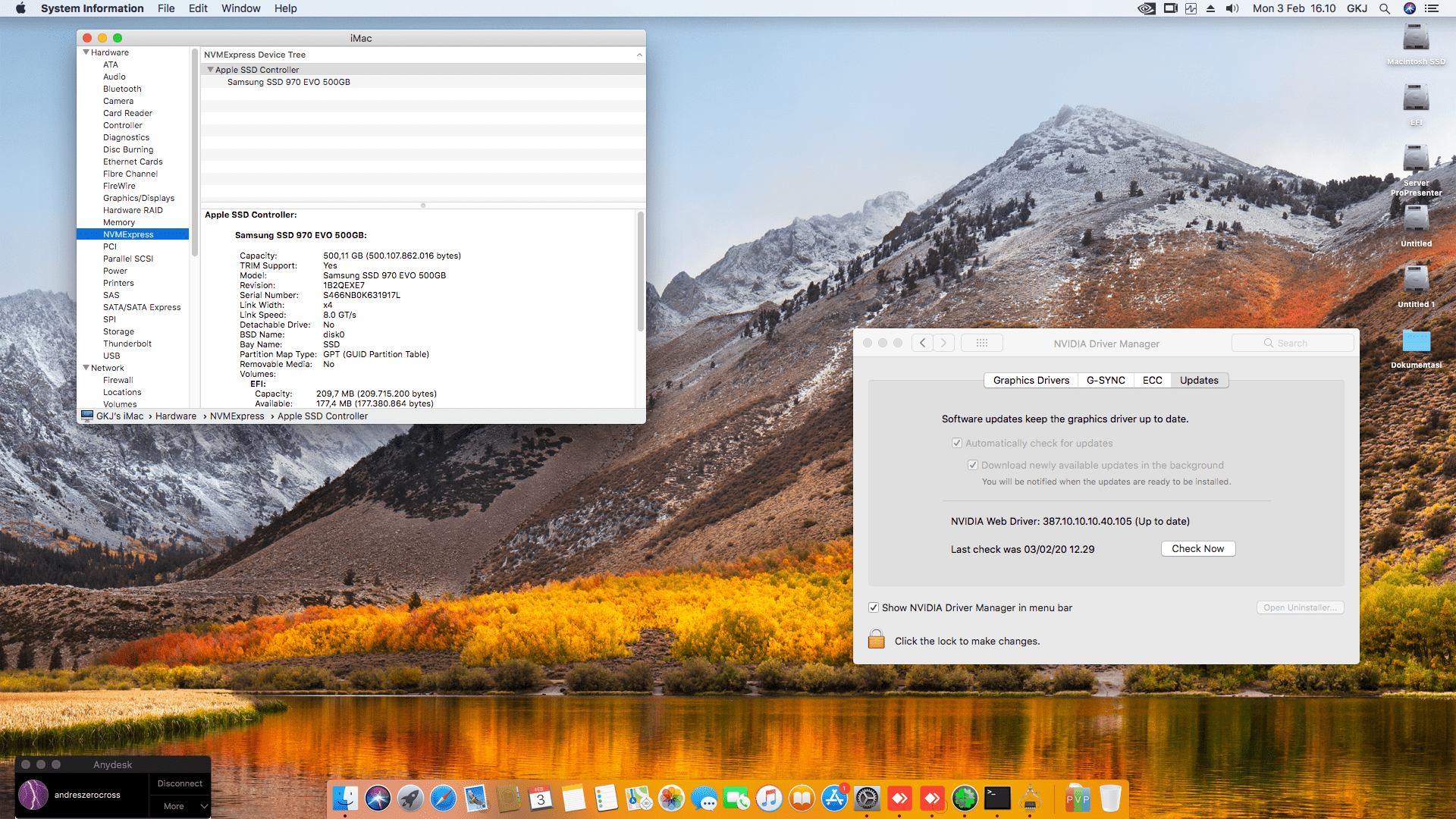Open the Macintosh SSD desktop drive
Image resolution: width=1456 pixels, height=819 pixels.
point(1415,38)
